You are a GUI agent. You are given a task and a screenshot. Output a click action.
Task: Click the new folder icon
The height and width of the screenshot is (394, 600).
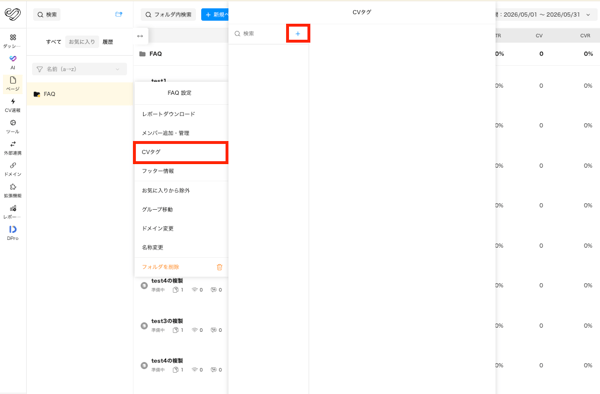click(119, 15)
